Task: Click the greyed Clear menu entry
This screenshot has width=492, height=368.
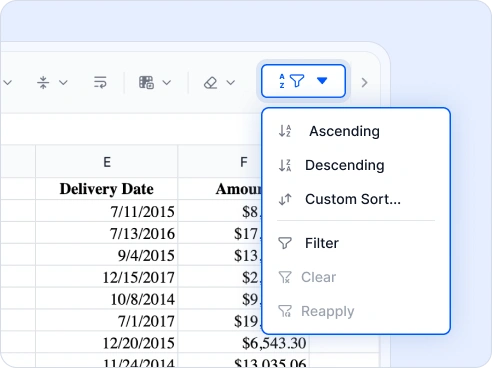Action: coord(356,277)
